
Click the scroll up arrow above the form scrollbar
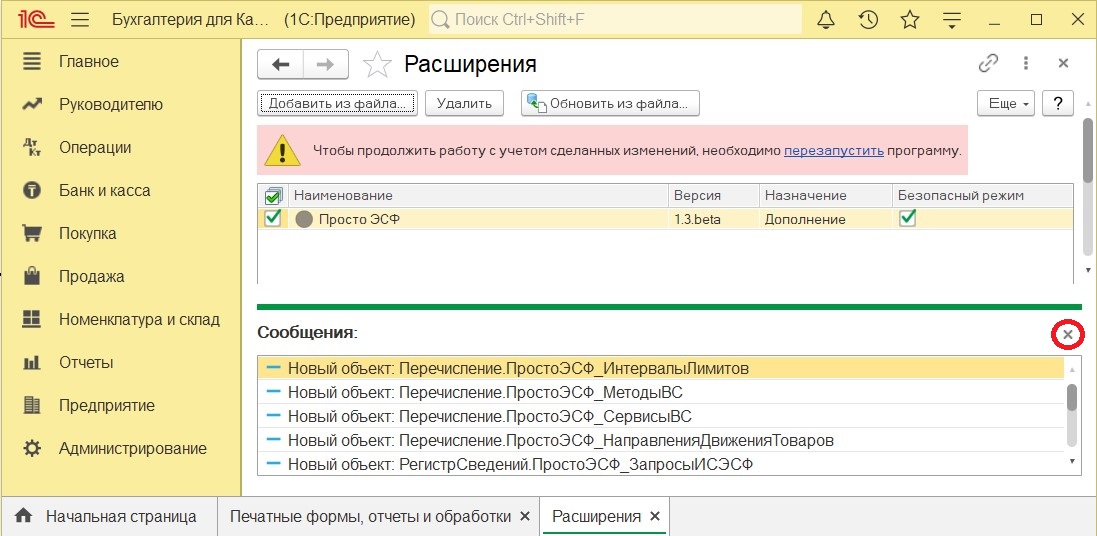point(1087,103)
